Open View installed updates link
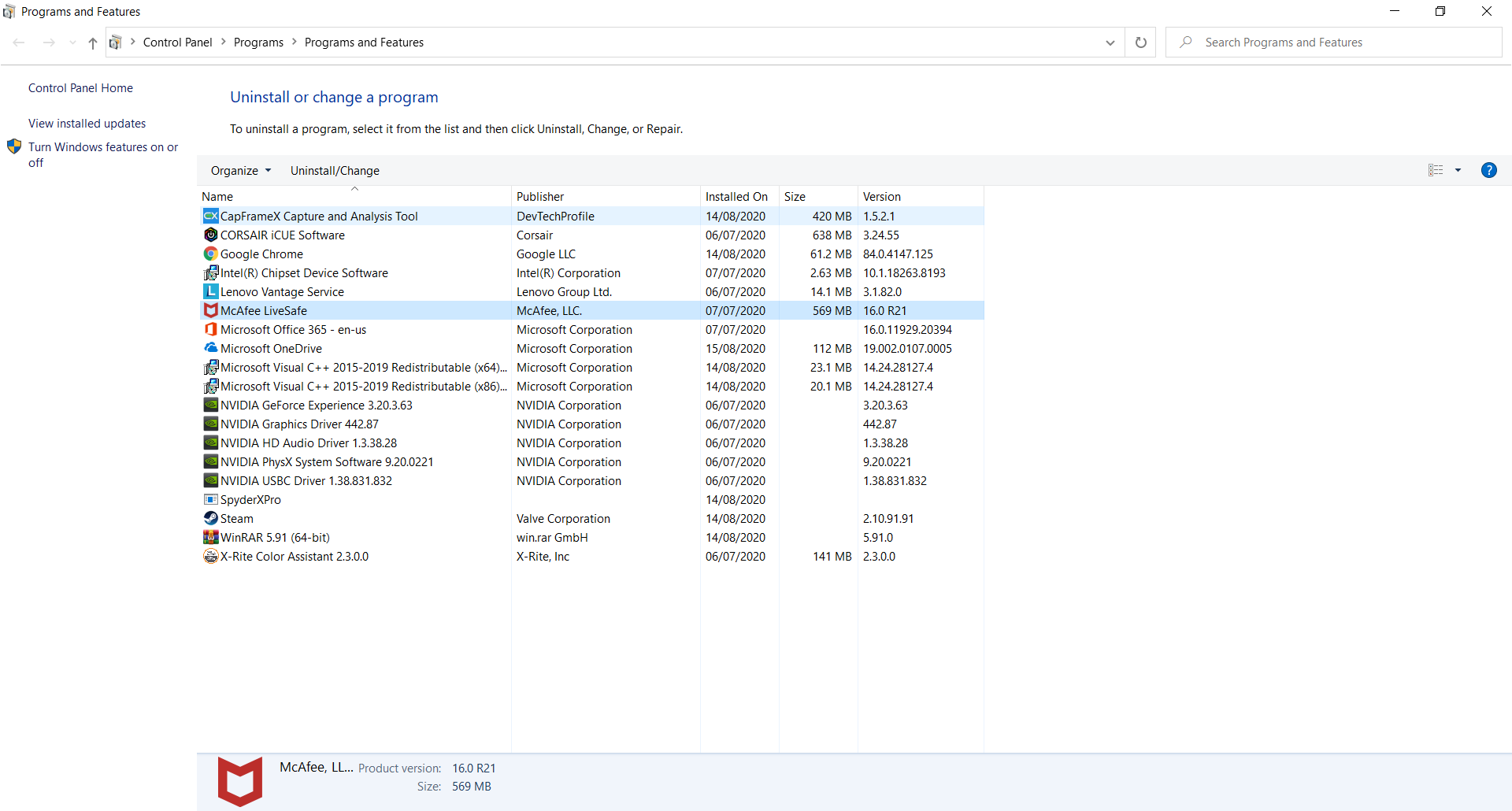Viewport: 1512px width, 811px height. tap(87, 124)
